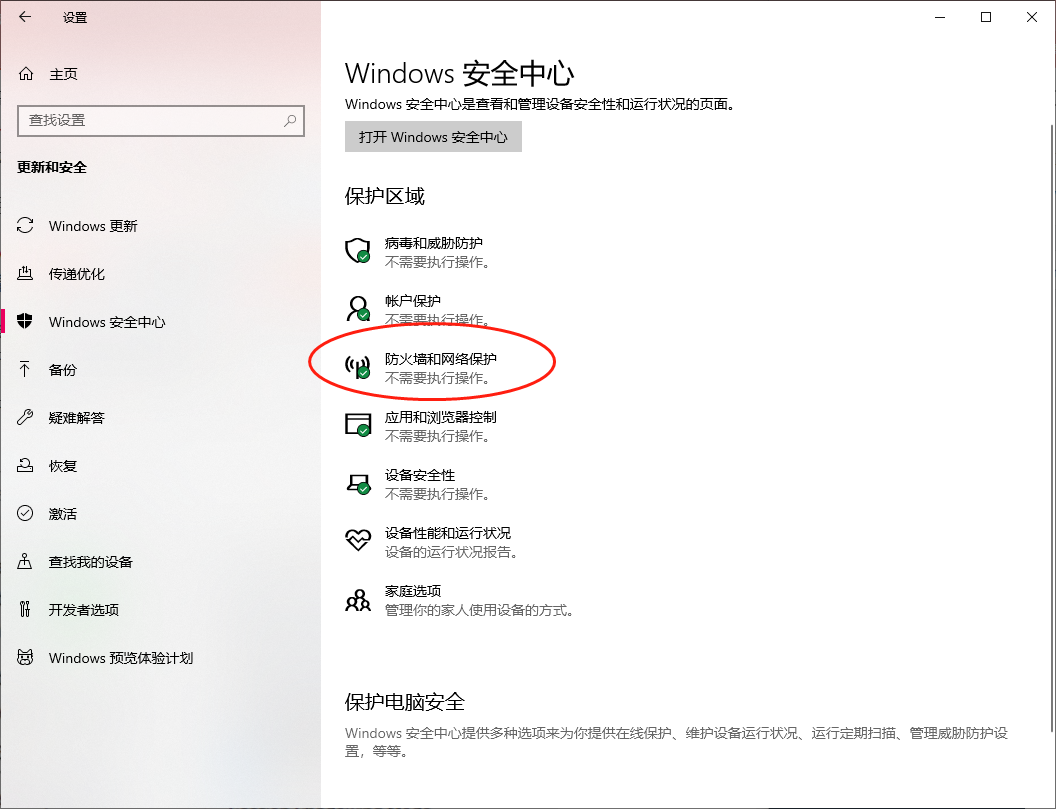Go to 传递优化 in the sidebar
Screen dimensions: 1056x809
[77, 274]
